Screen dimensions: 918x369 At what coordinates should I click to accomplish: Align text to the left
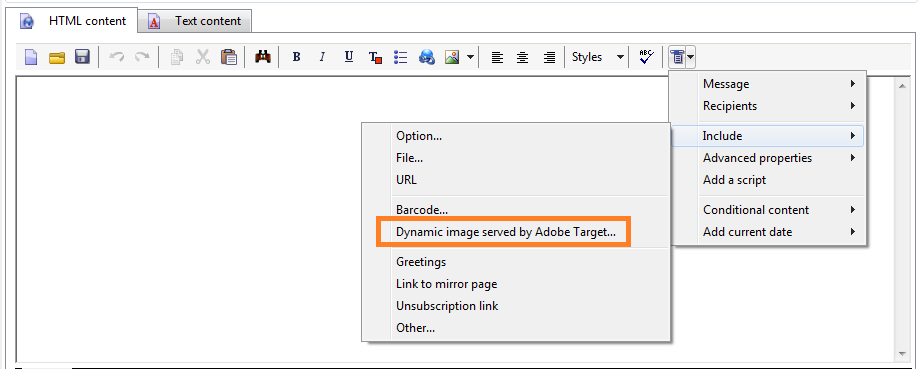(x=497, y=57)
